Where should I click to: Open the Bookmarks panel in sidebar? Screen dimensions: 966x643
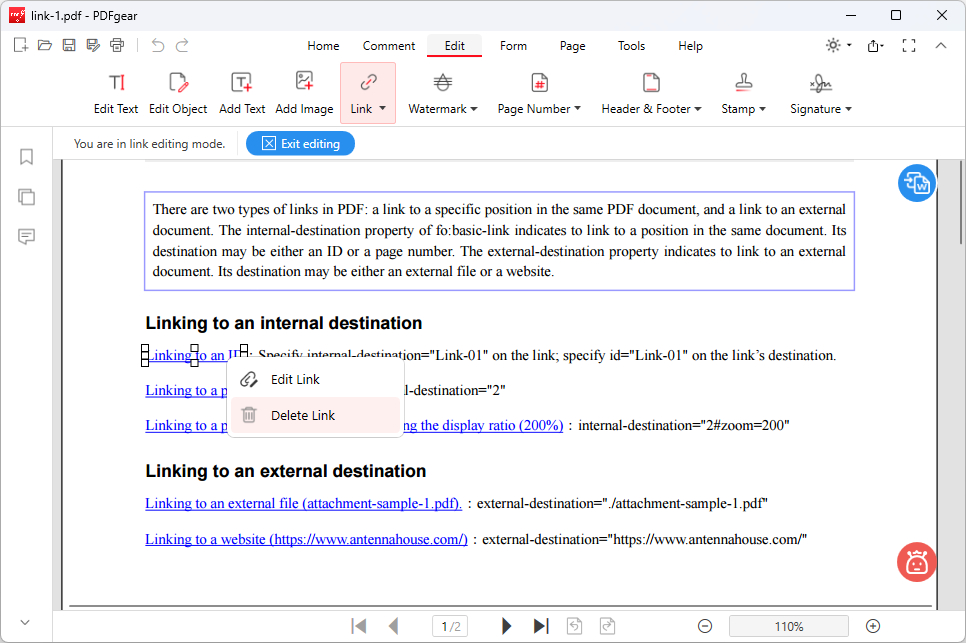pyautogui.click(x=26, y=157)
